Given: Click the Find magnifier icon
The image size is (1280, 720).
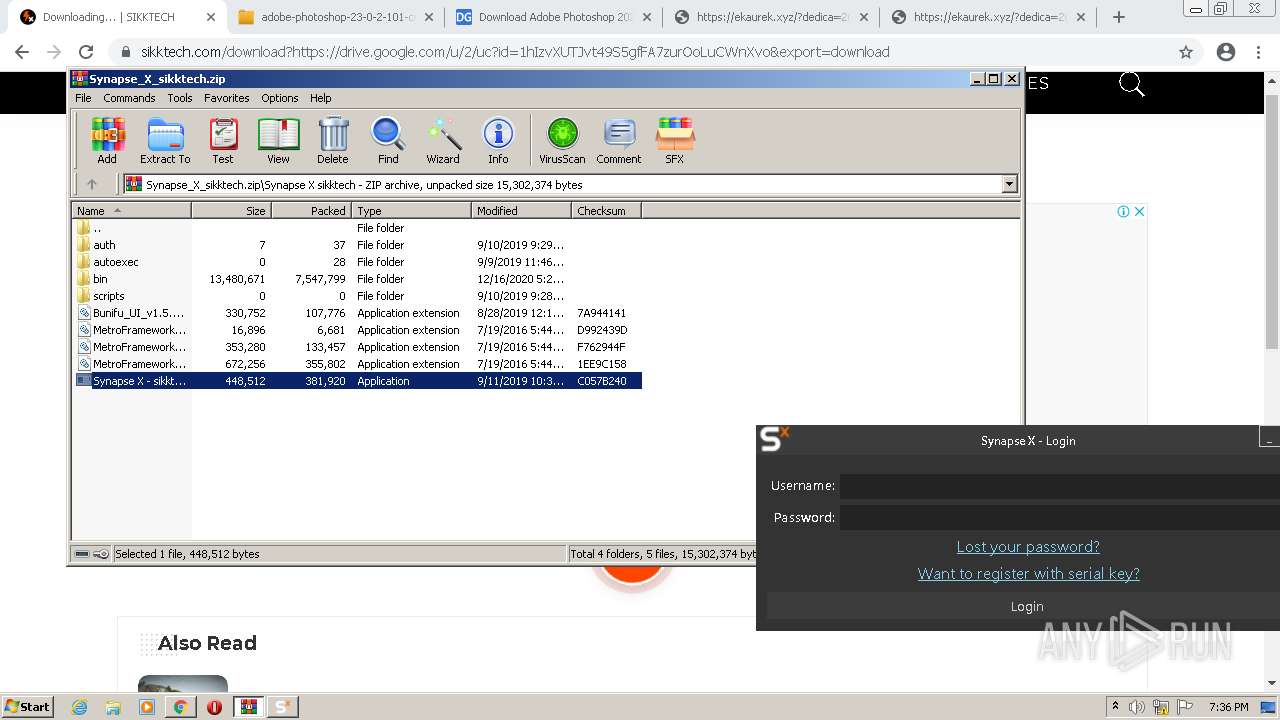Looking at the screenshot, I should tap(388, 140).
